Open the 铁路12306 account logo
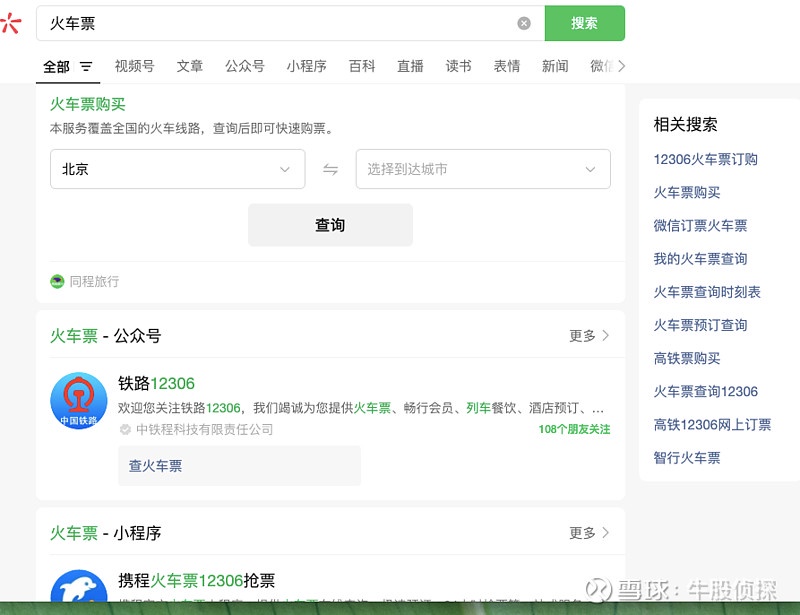This screenshot has width=800, height=615. tap(78, 401)
